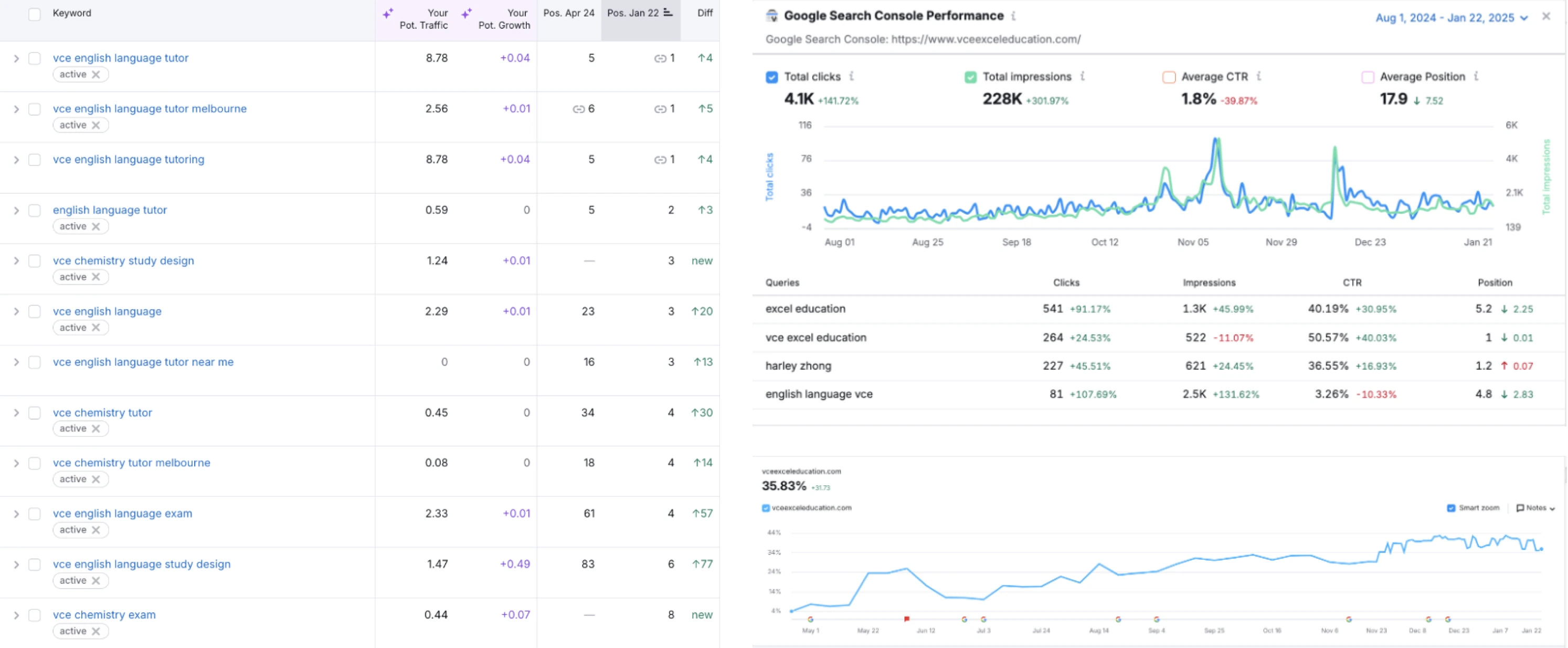The image size is (1568, 648).
Task: Select the header checkbox for all keywords
Action: point(35,14)
